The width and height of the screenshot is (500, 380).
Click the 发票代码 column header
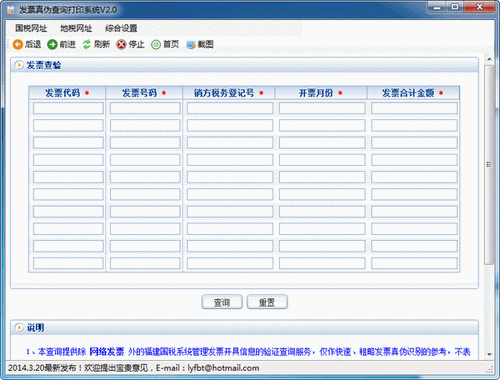point(67,93)
